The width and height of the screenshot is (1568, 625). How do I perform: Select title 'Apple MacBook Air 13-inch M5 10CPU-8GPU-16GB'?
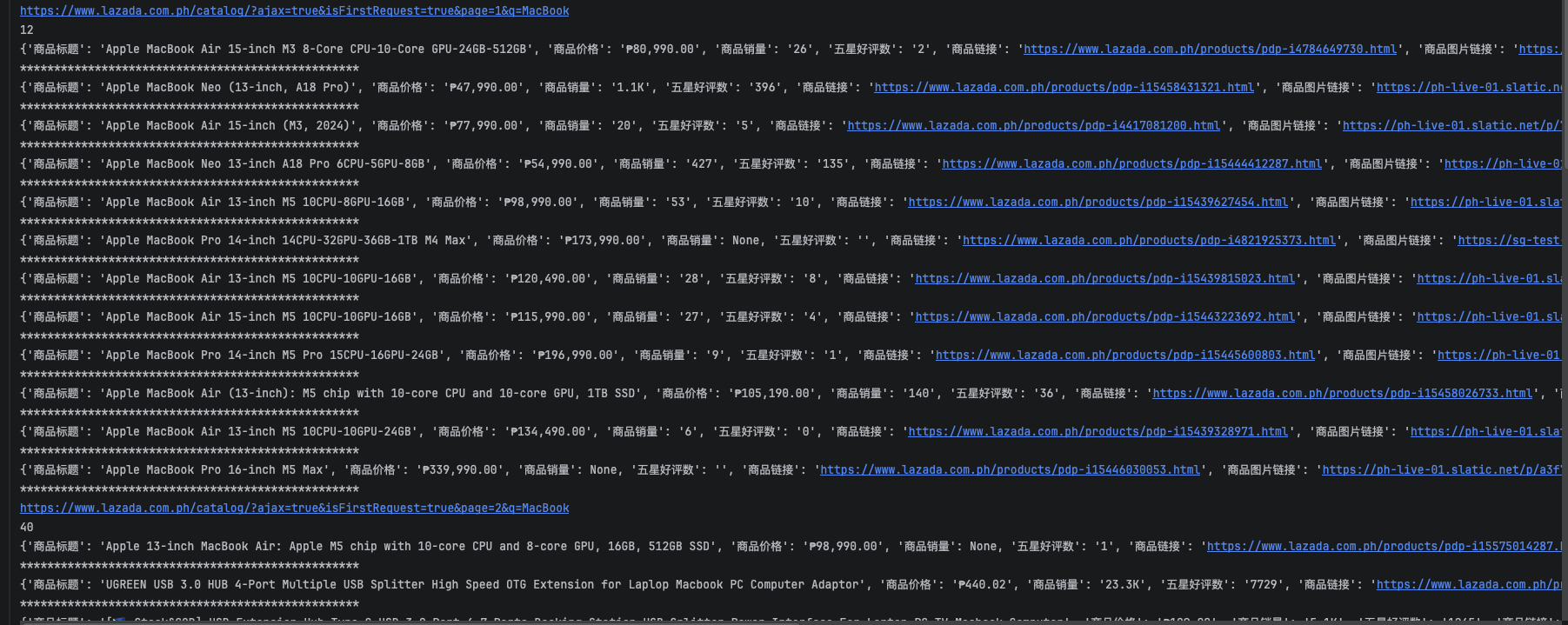255,203
